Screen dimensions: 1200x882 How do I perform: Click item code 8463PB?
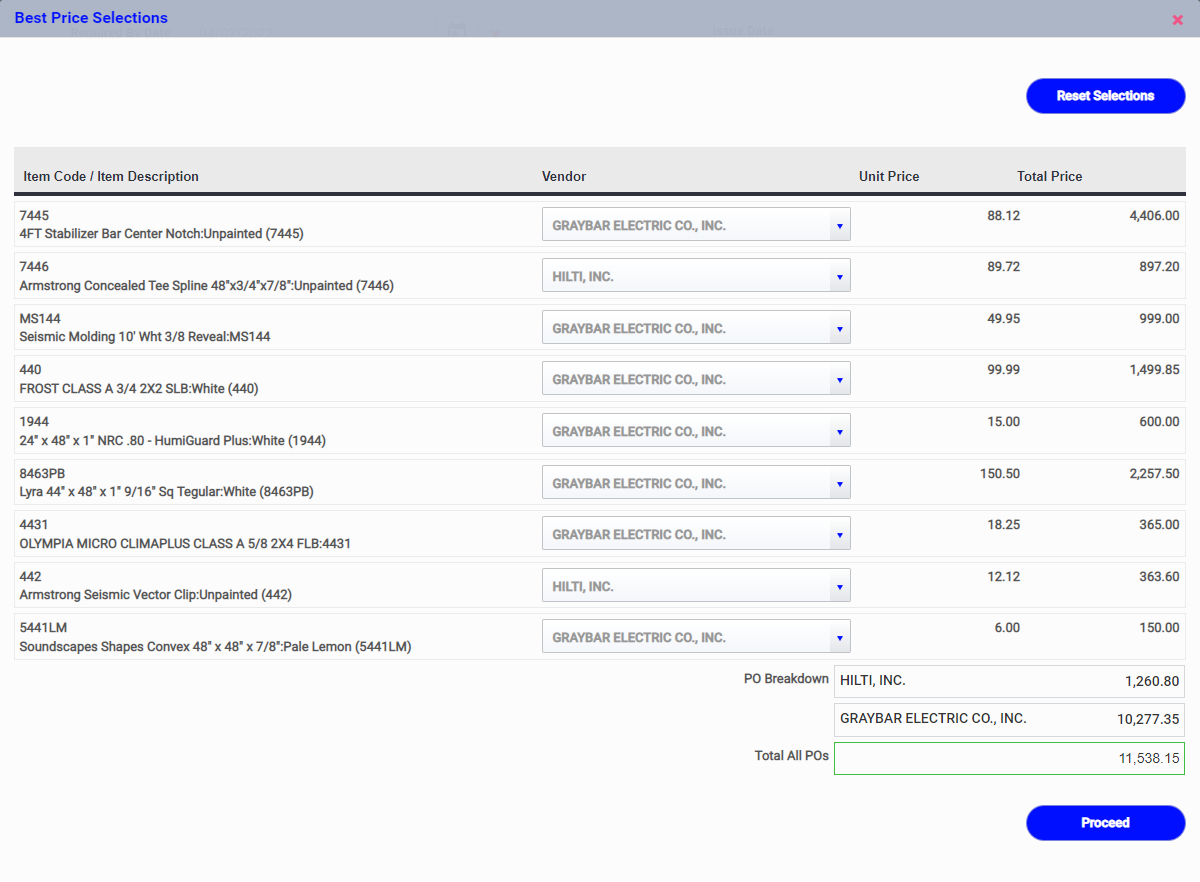(42, 473)
